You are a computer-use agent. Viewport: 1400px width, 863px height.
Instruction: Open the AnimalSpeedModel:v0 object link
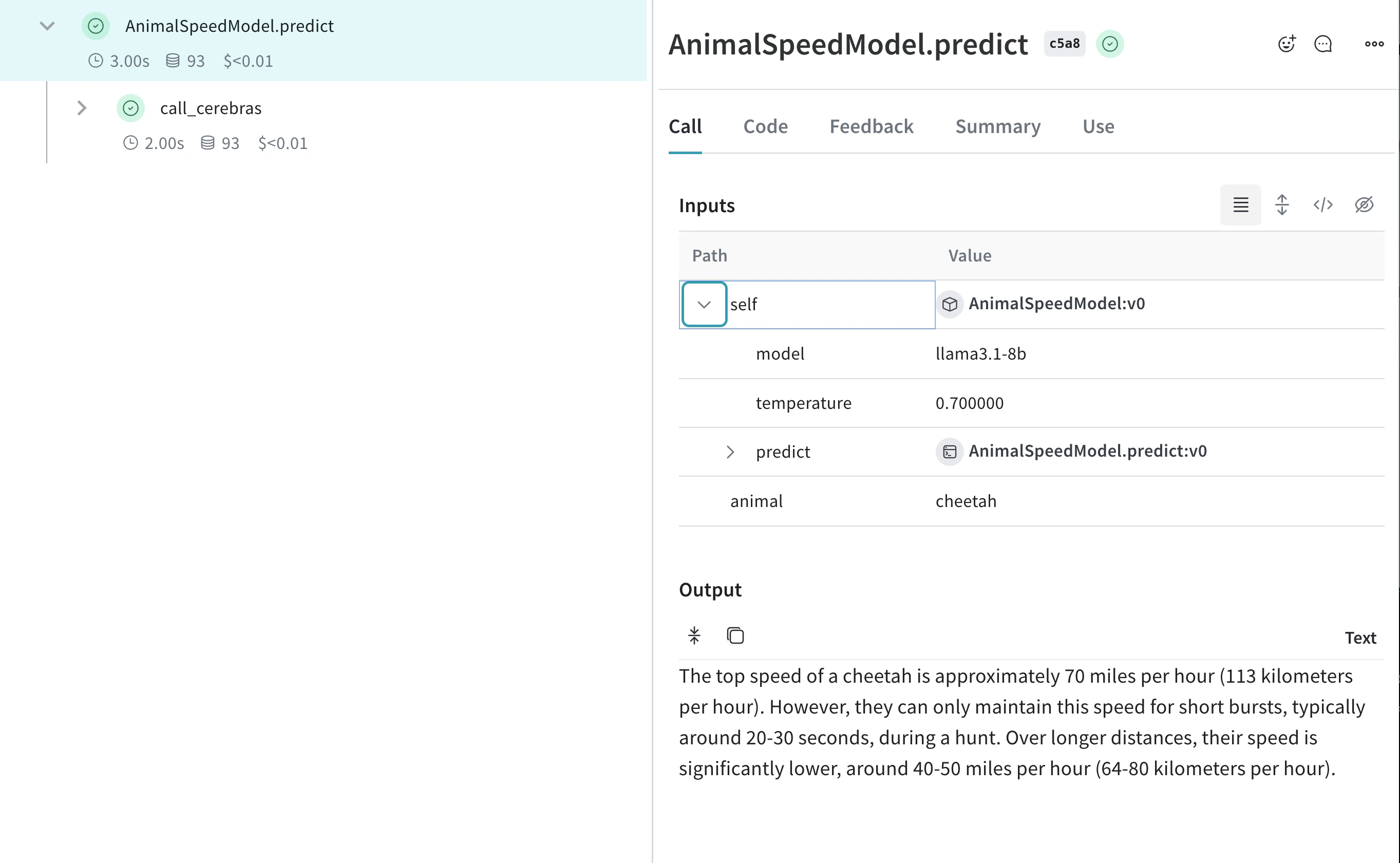coord(1056,304)
